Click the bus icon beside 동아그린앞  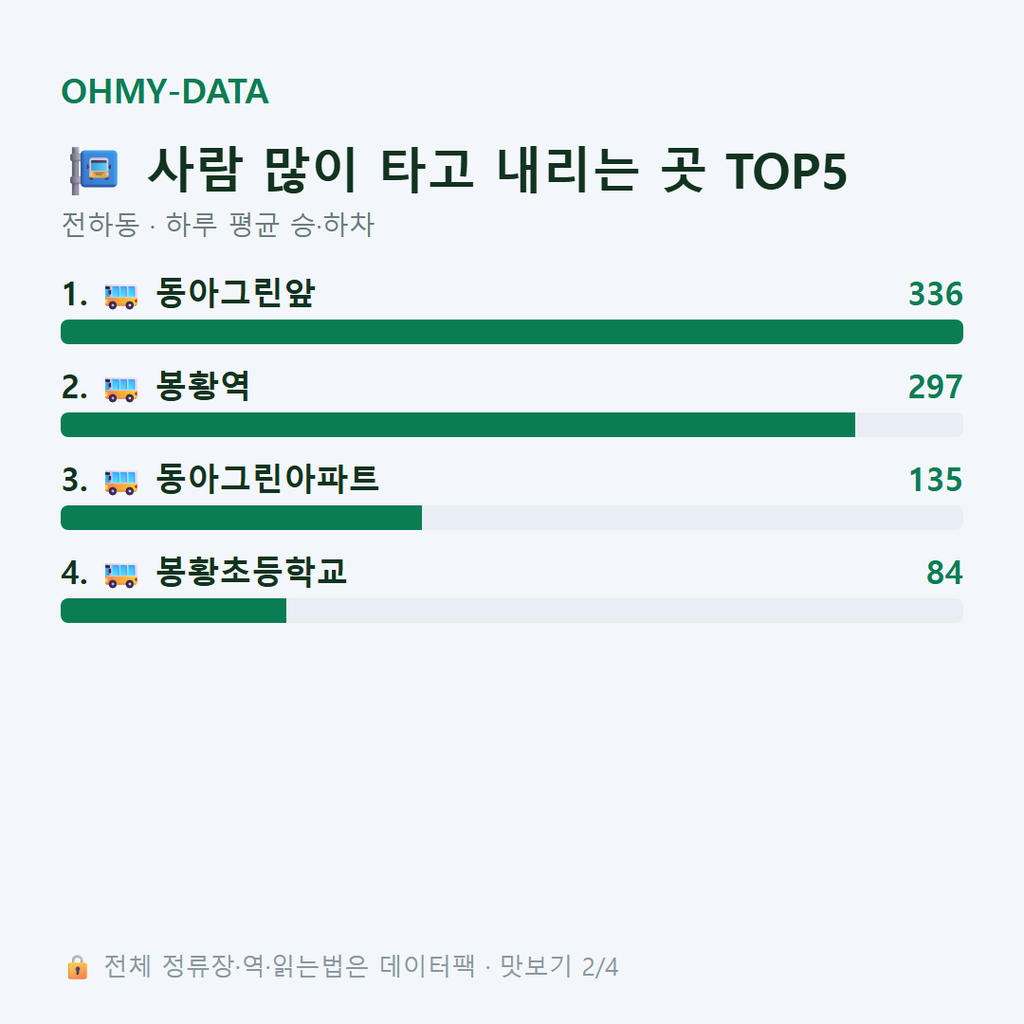click(x=121, y=296)
